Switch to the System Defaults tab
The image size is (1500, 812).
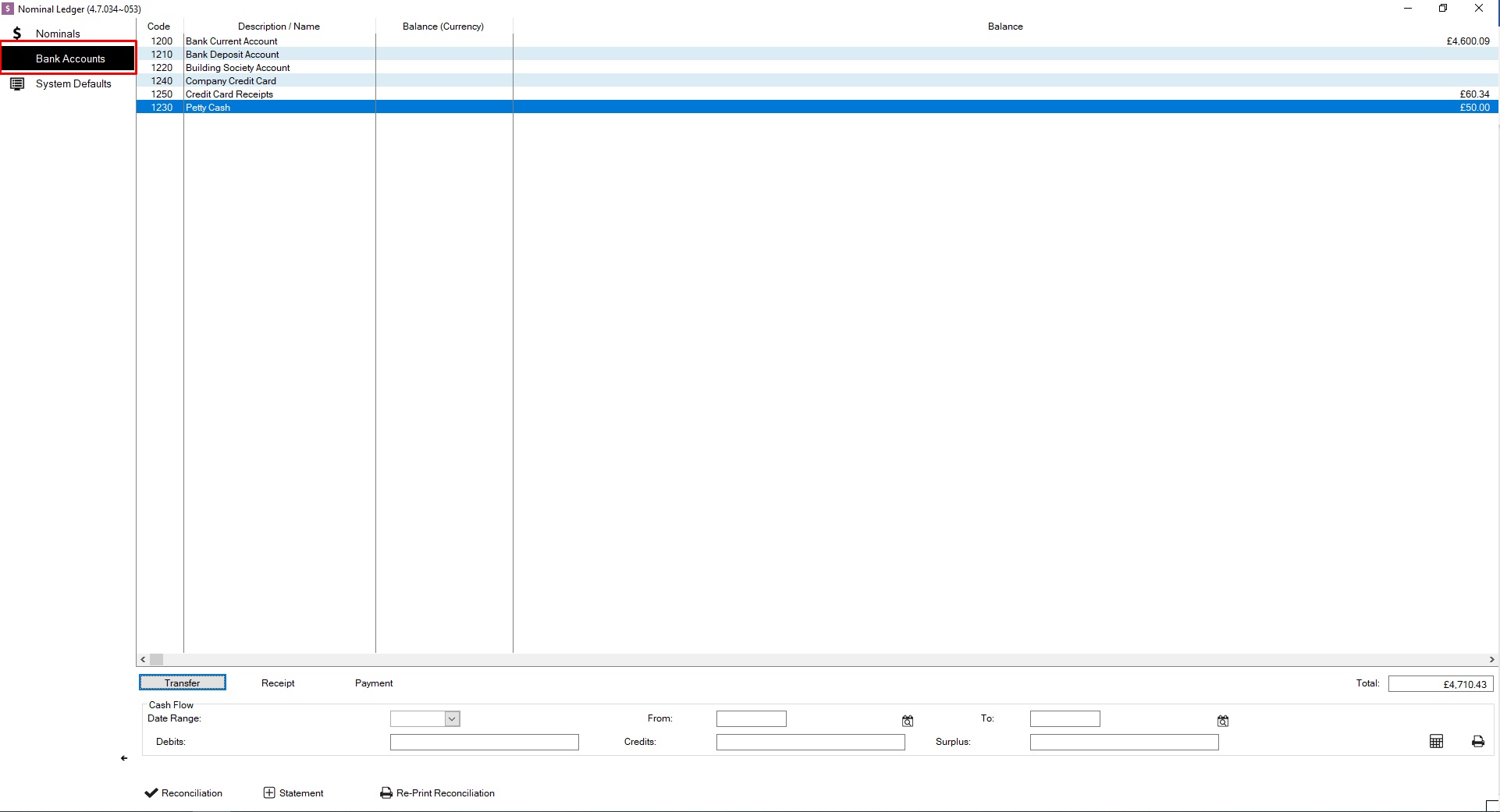pos(73,83)
